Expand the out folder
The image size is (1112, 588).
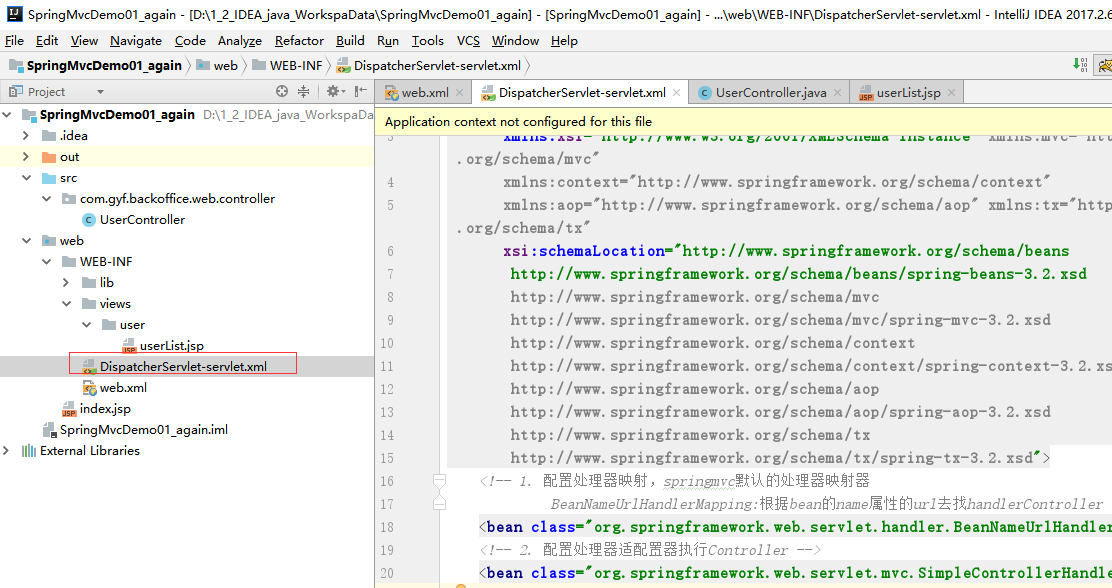click(27, 157)
